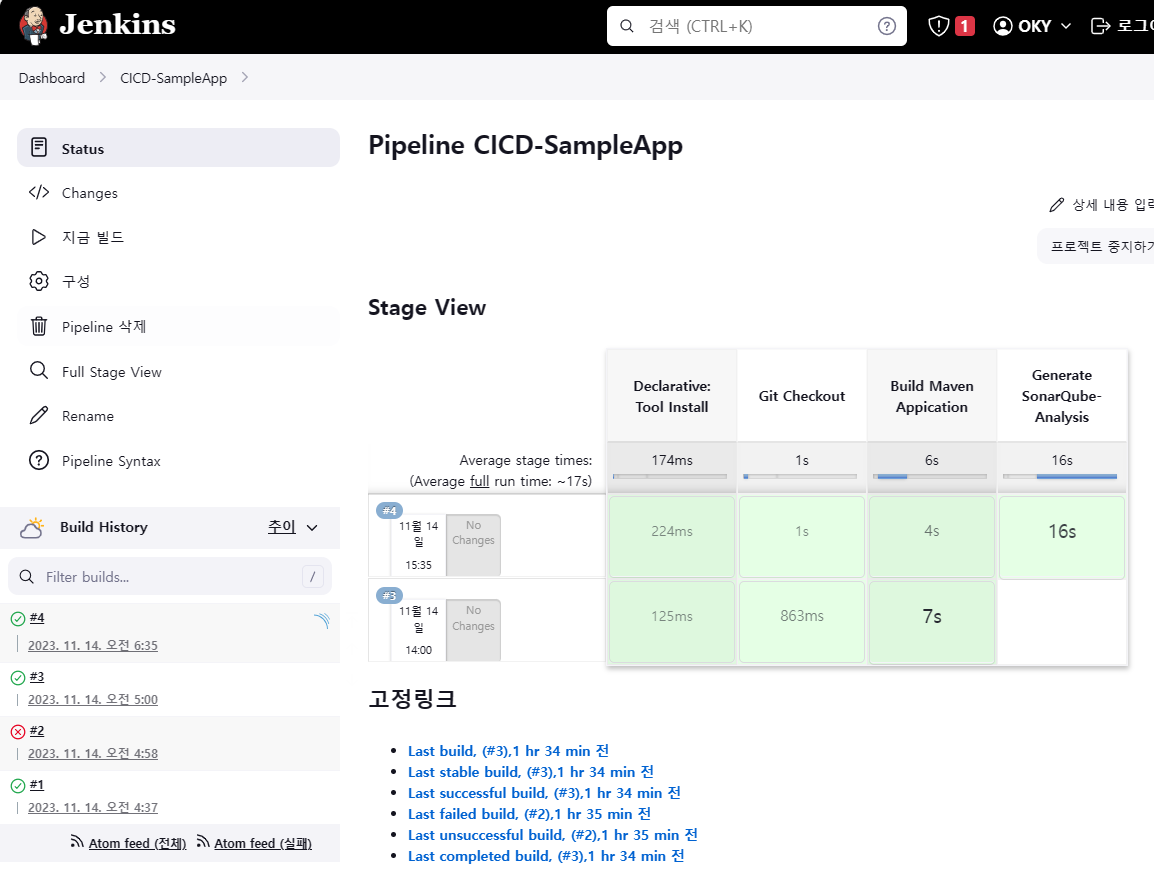Click the red 1 security alert badge
This screenshot has width=1154, height=888.
click(x=965, y=26)
